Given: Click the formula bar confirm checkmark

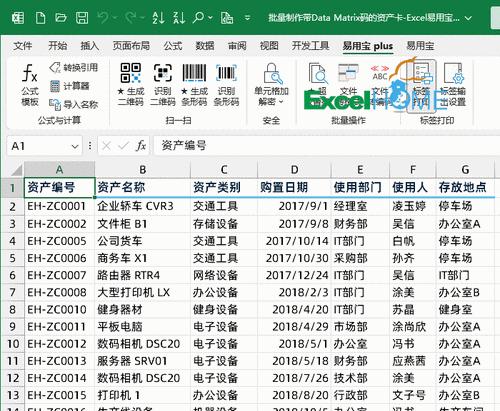Looking at the screenshot, I should [124, 146].
